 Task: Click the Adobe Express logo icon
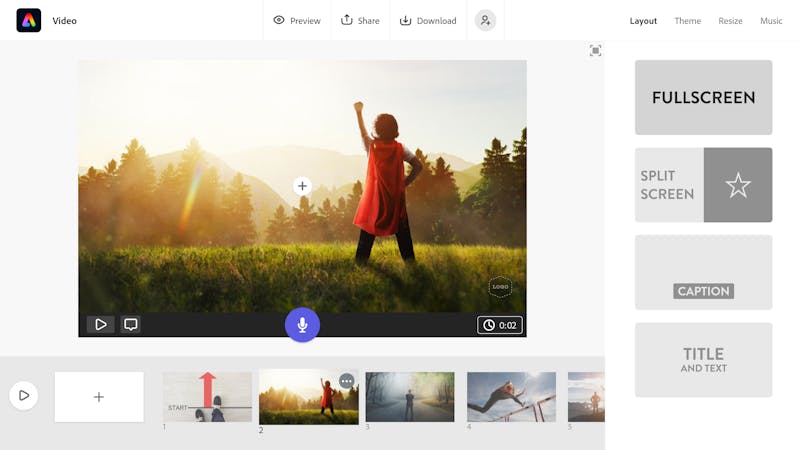coord(29,20)
